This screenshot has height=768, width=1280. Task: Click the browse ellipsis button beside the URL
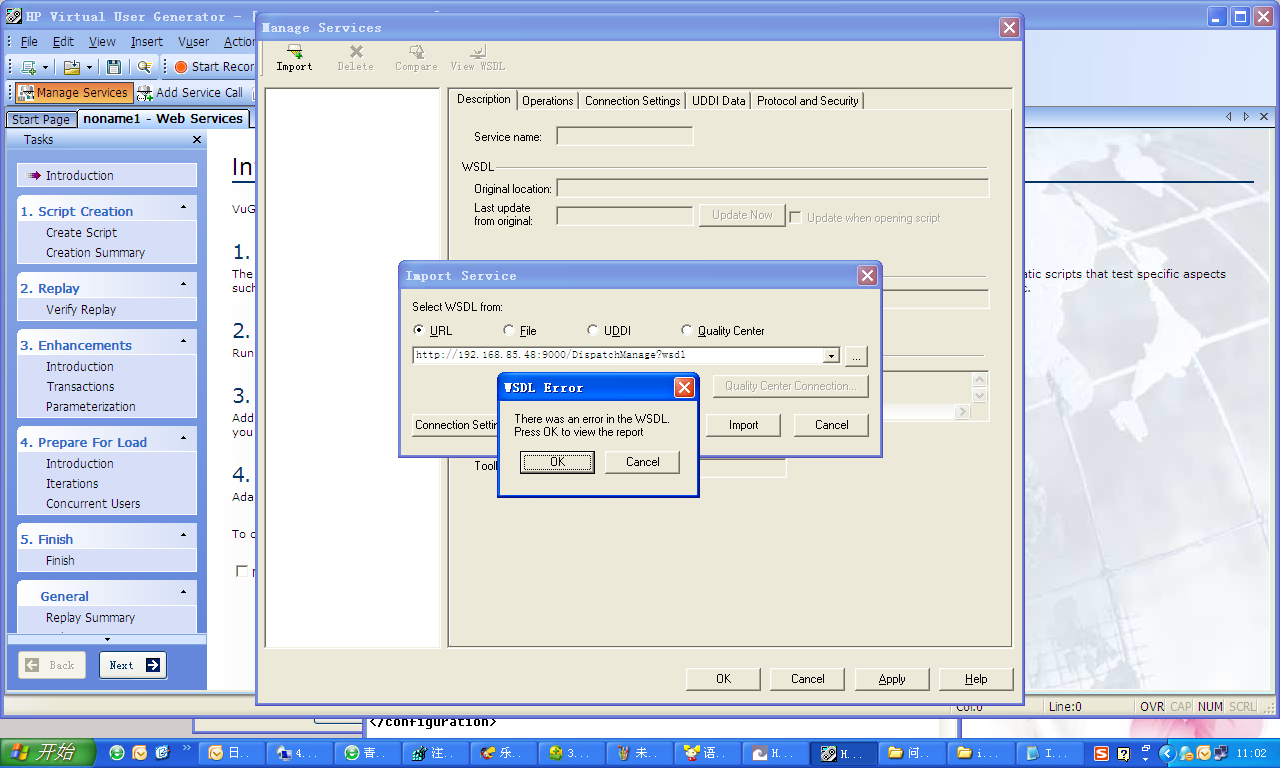[x=856, y=356]
